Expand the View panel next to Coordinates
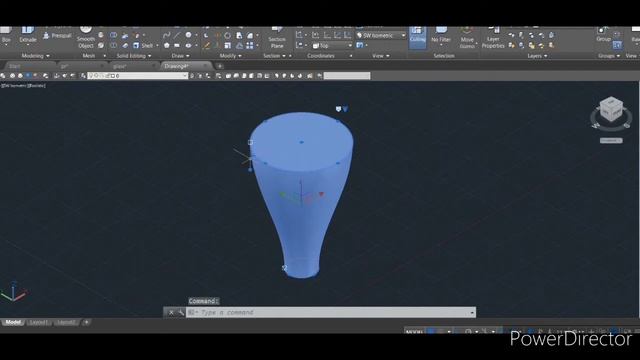This screenshot has height=360, width=640. [x=381, y=56]
